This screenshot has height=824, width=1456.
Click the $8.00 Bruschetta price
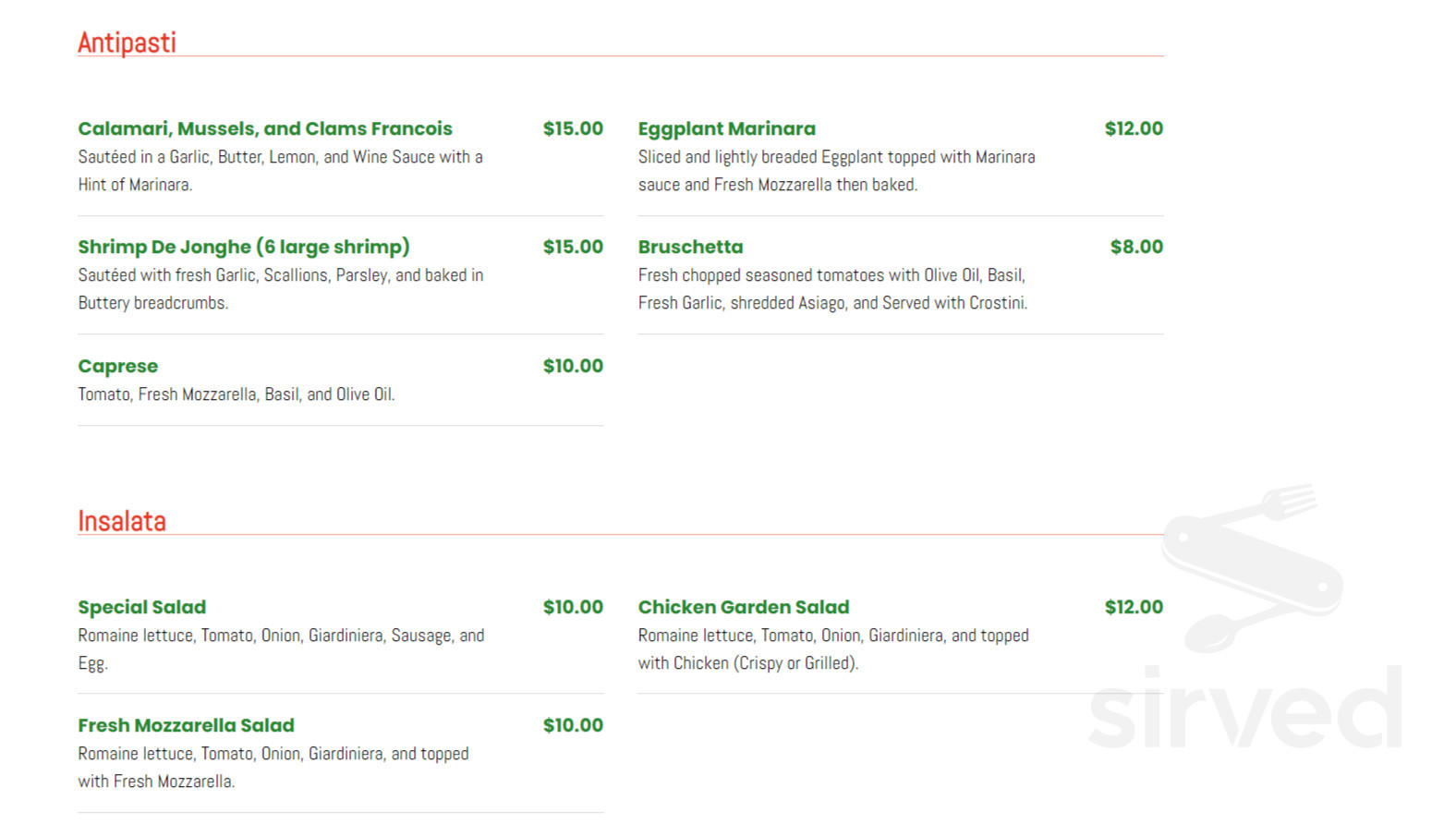1136,247
